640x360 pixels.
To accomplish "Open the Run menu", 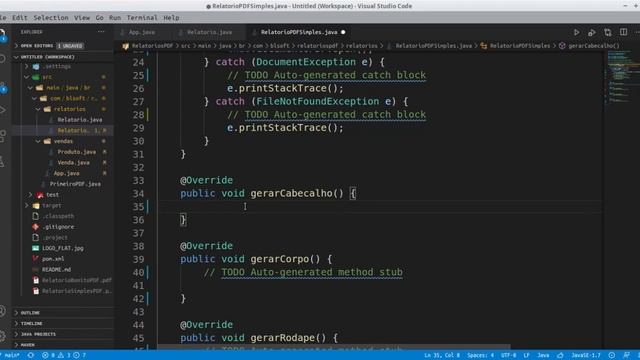I will click(115, 18).
